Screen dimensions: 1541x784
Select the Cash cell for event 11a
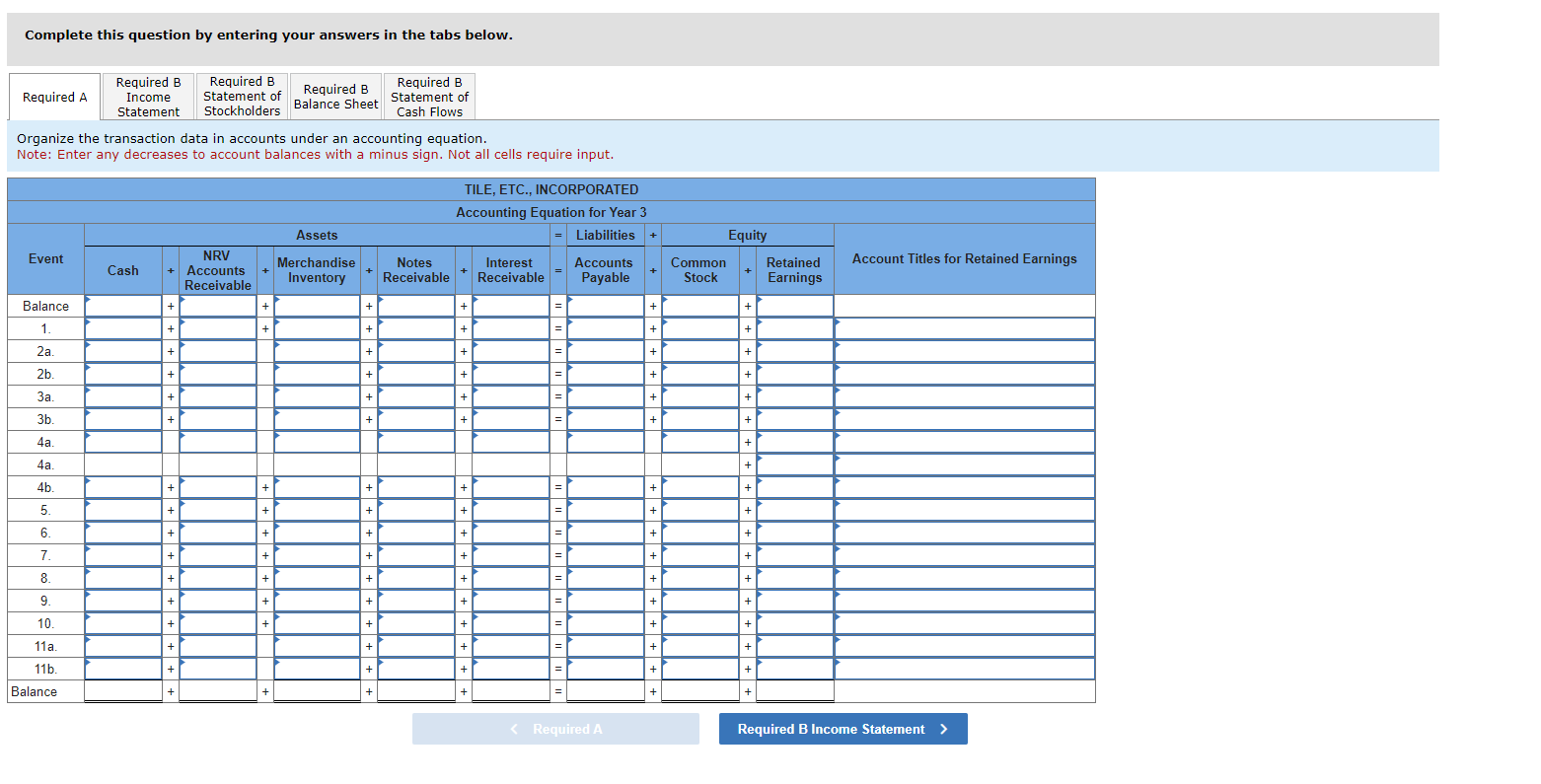123,646
